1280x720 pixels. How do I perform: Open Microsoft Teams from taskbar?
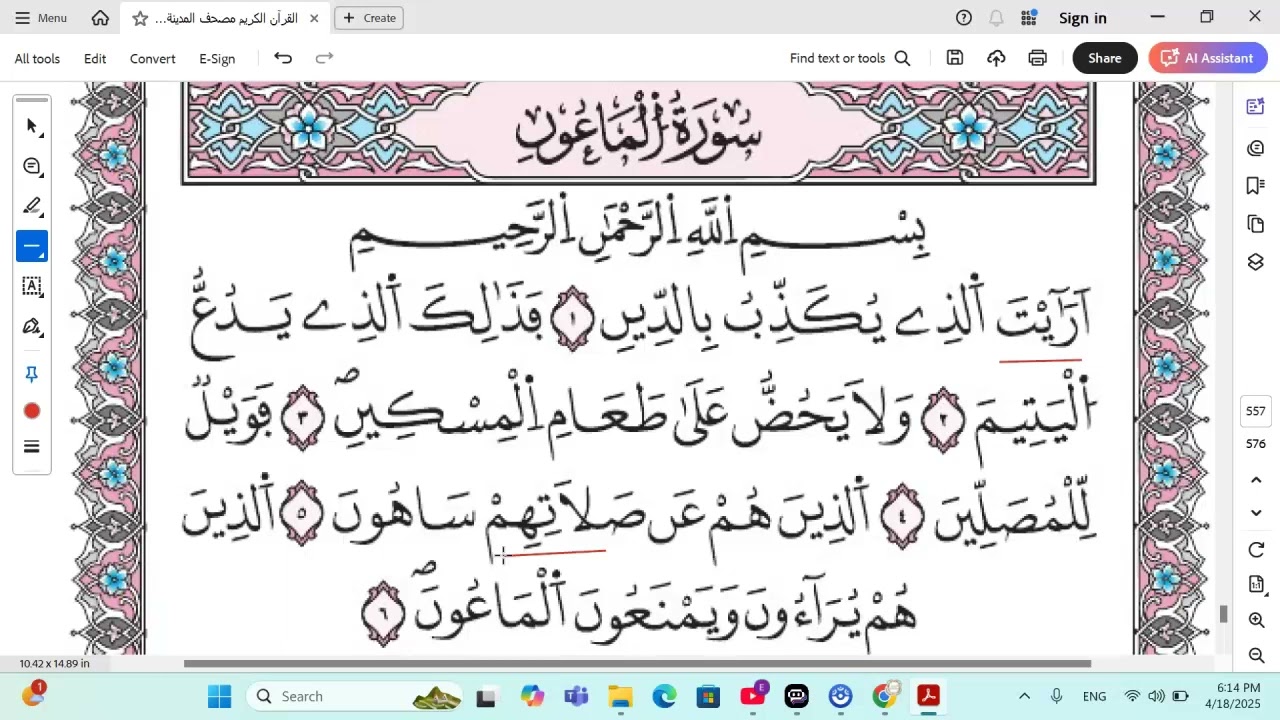click(x=576, y=696)
